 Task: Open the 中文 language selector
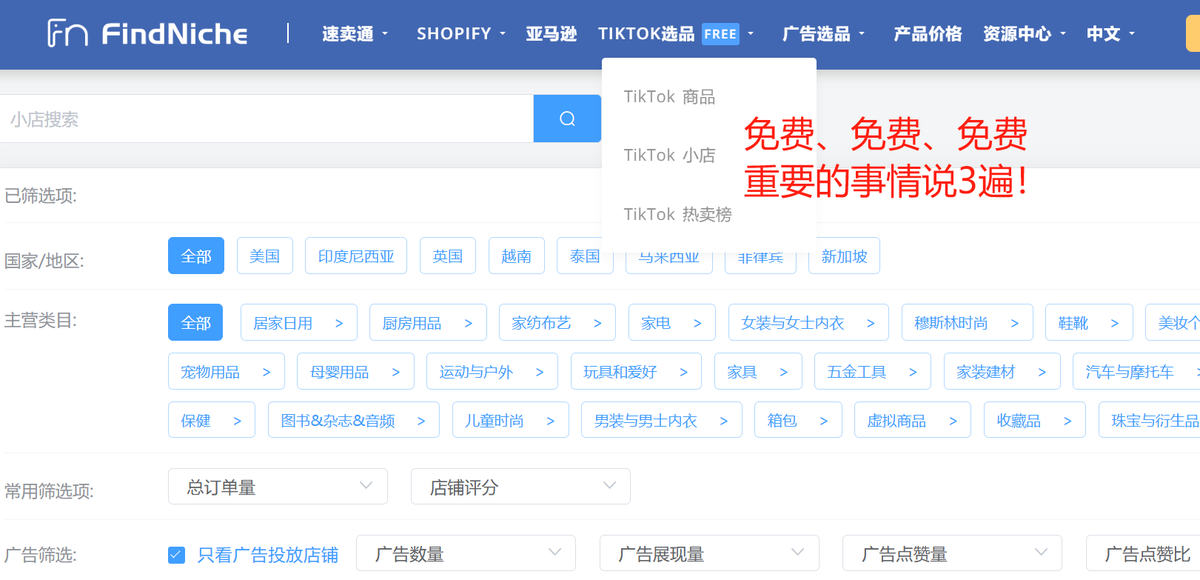[1111, 34]
